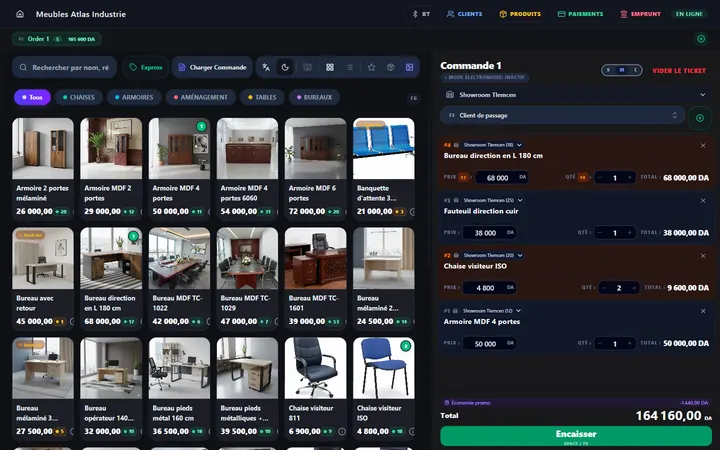
Task: Edit price 38 000 for Fauteuil direction cuir
Action: pos(489,233)
